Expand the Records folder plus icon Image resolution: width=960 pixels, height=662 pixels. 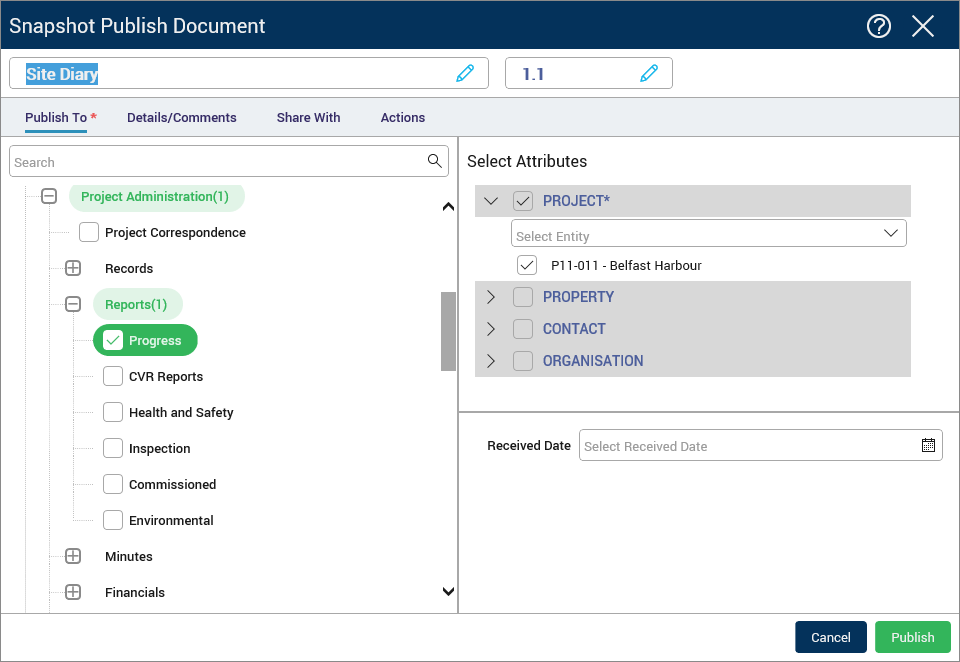click(73, 268)
